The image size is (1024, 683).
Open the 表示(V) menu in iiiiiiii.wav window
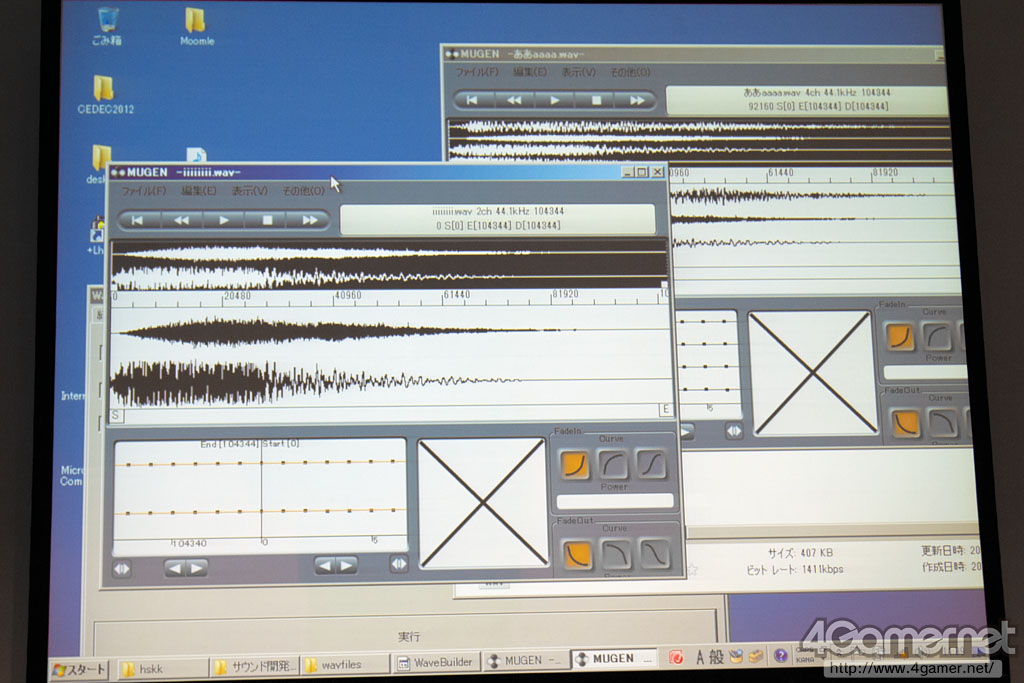(250, 191)
